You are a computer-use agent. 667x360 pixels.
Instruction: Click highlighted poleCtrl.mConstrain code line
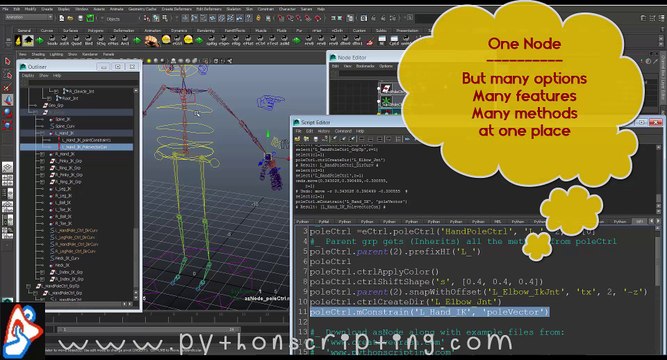click(429, 312)
